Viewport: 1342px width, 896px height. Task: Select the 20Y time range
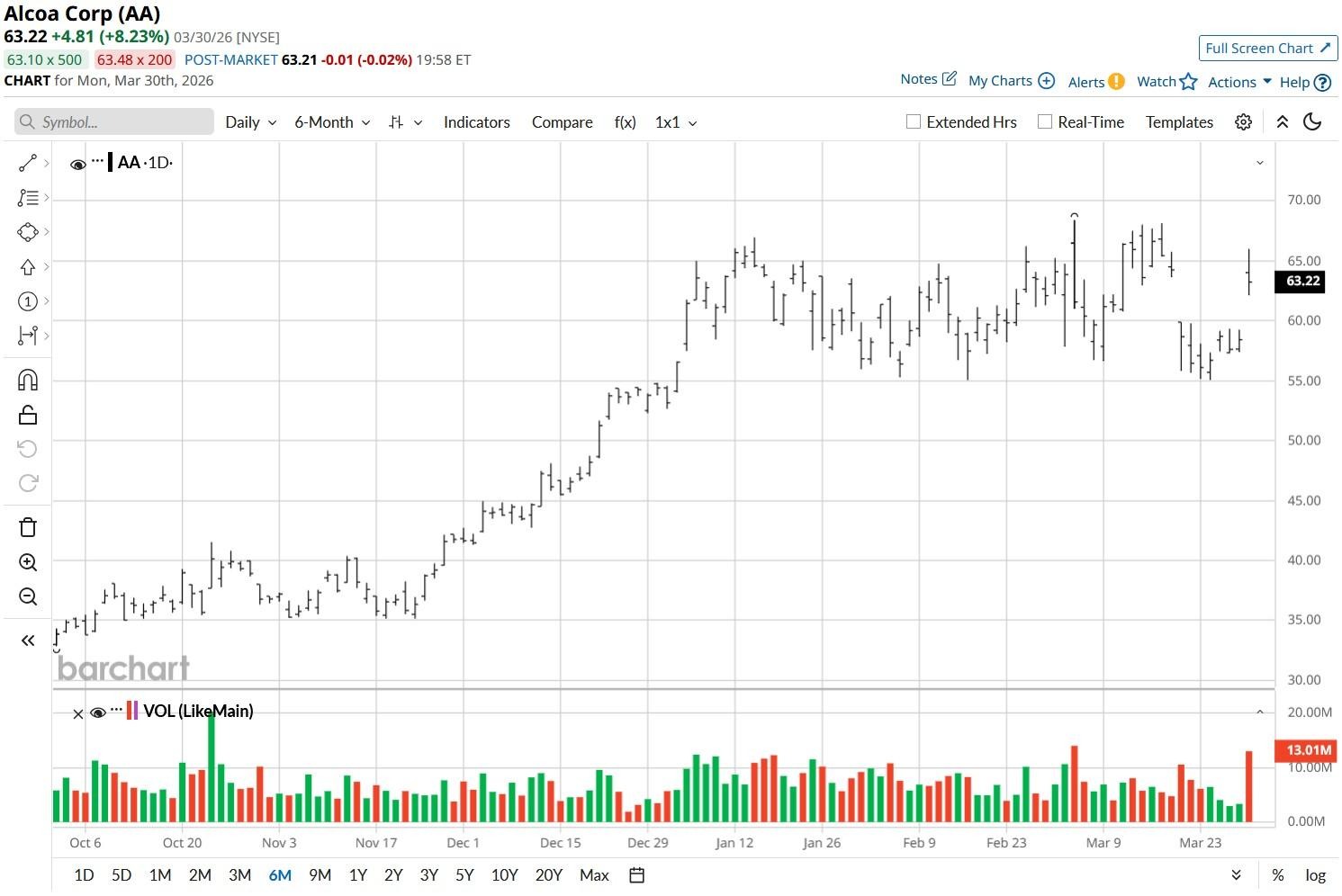548,875
